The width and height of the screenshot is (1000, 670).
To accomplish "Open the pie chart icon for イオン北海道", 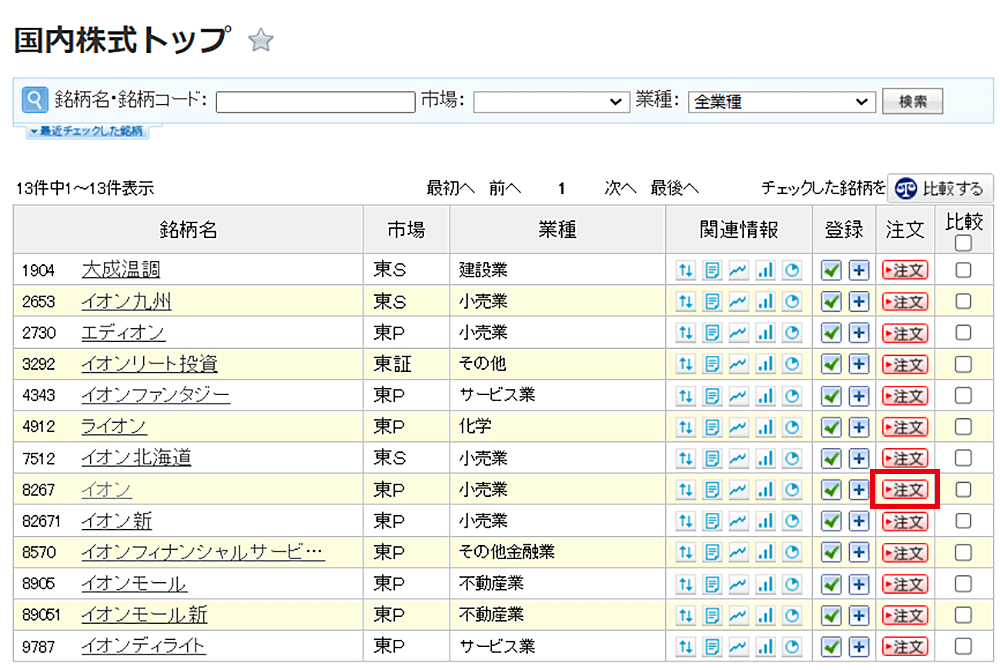I will click(792, 458).
